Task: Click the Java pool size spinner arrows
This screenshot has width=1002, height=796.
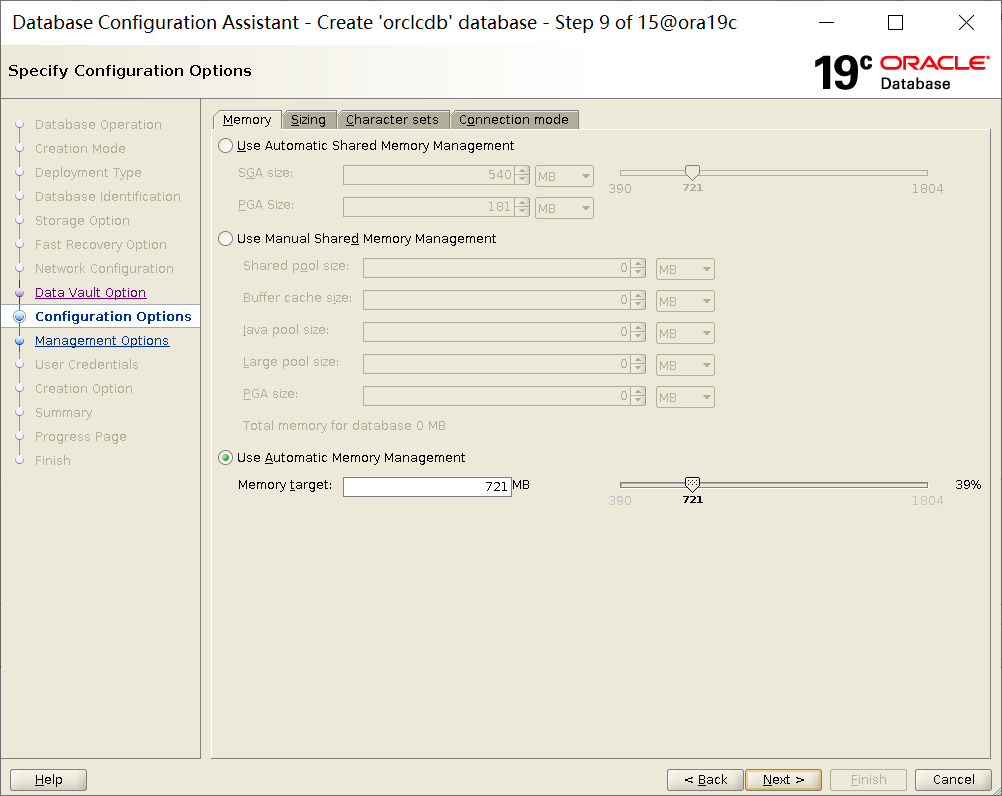Action: click(638, 332)
